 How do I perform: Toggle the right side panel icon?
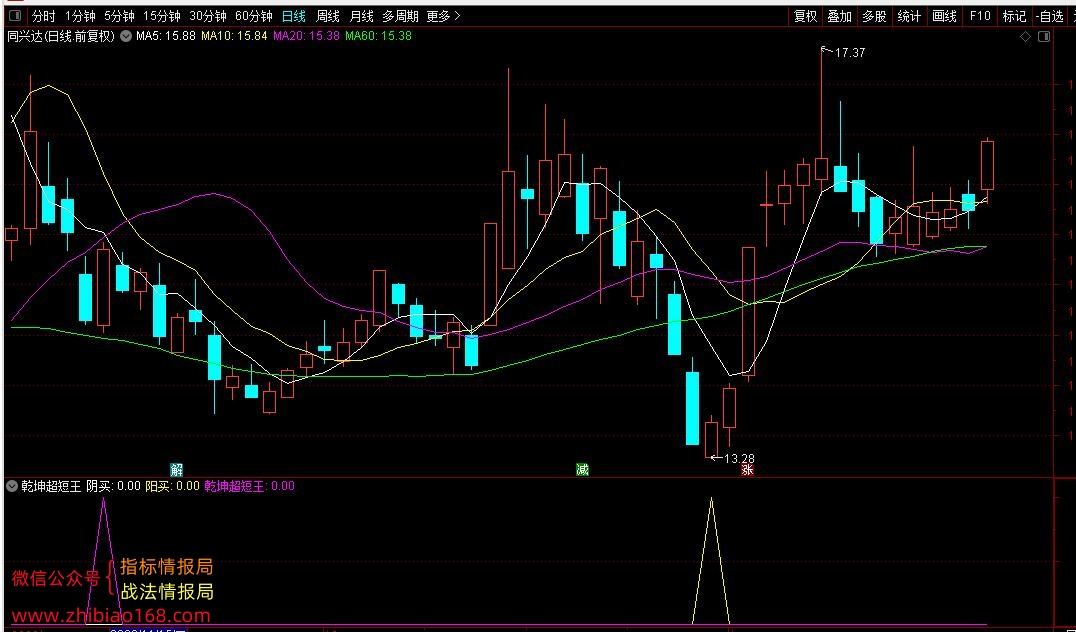pos(1044,37)
